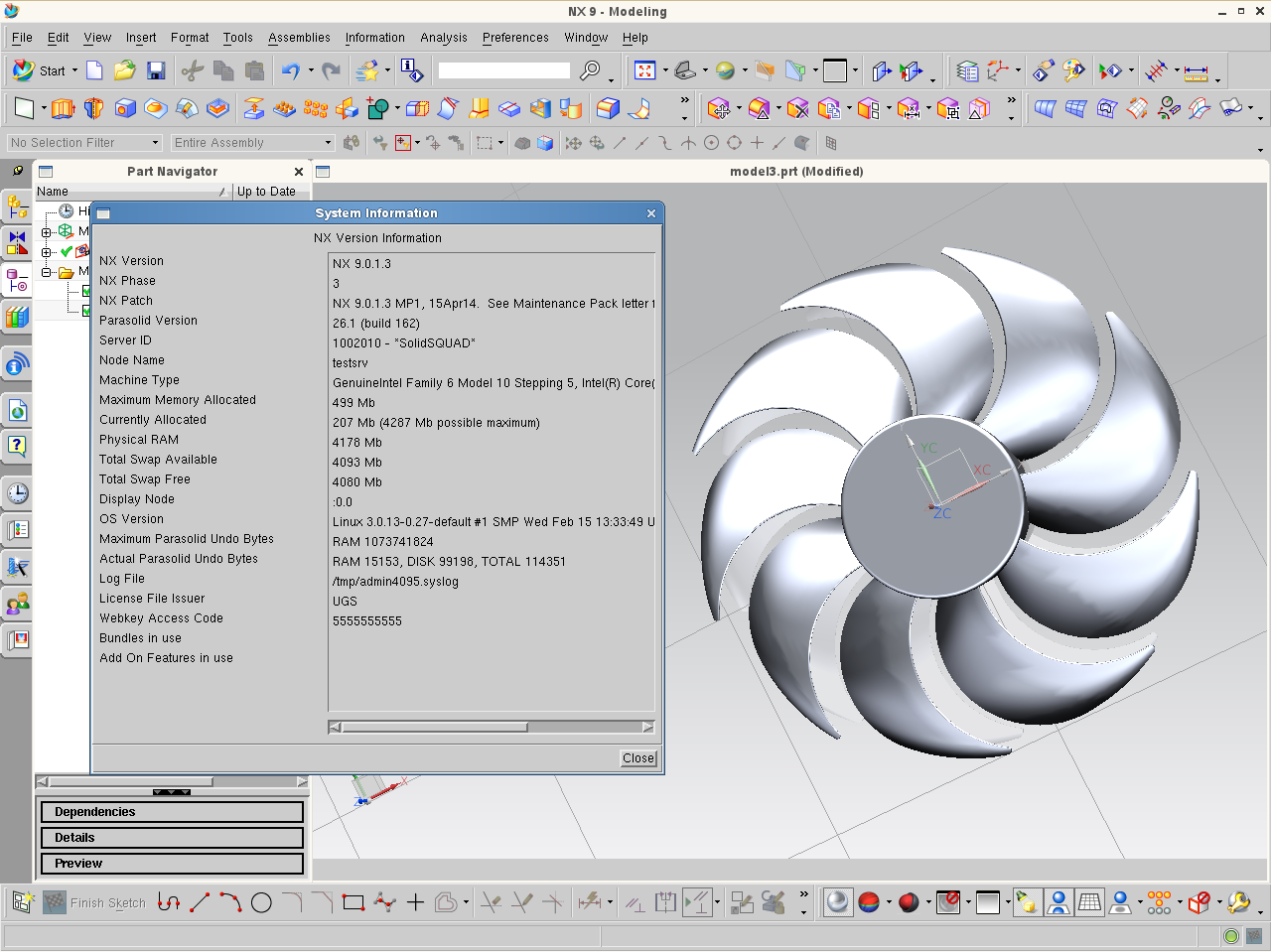Click the Command Finder magnifier icon
The width and height of the screenshot is (1271, 952).
[590, 70]
